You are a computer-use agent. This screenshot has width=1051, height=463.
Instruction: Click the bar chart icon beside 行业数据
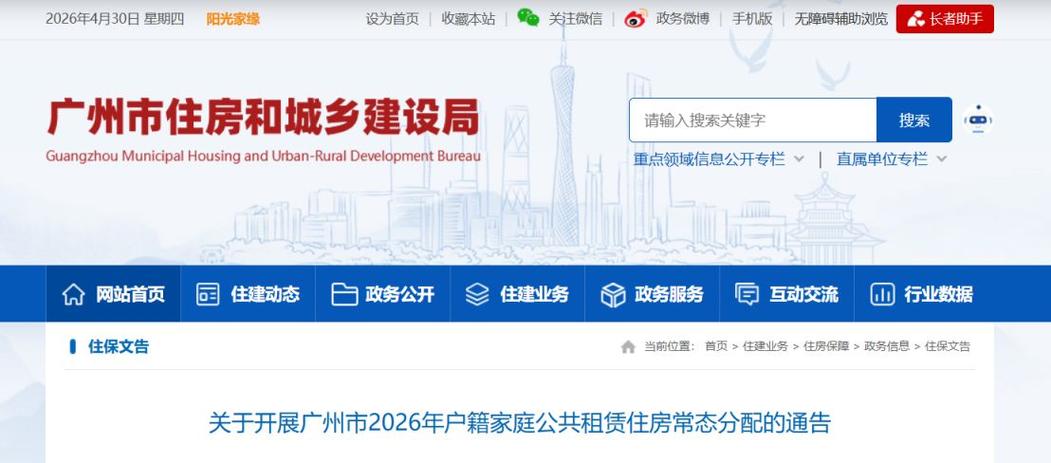pos(882,294)
